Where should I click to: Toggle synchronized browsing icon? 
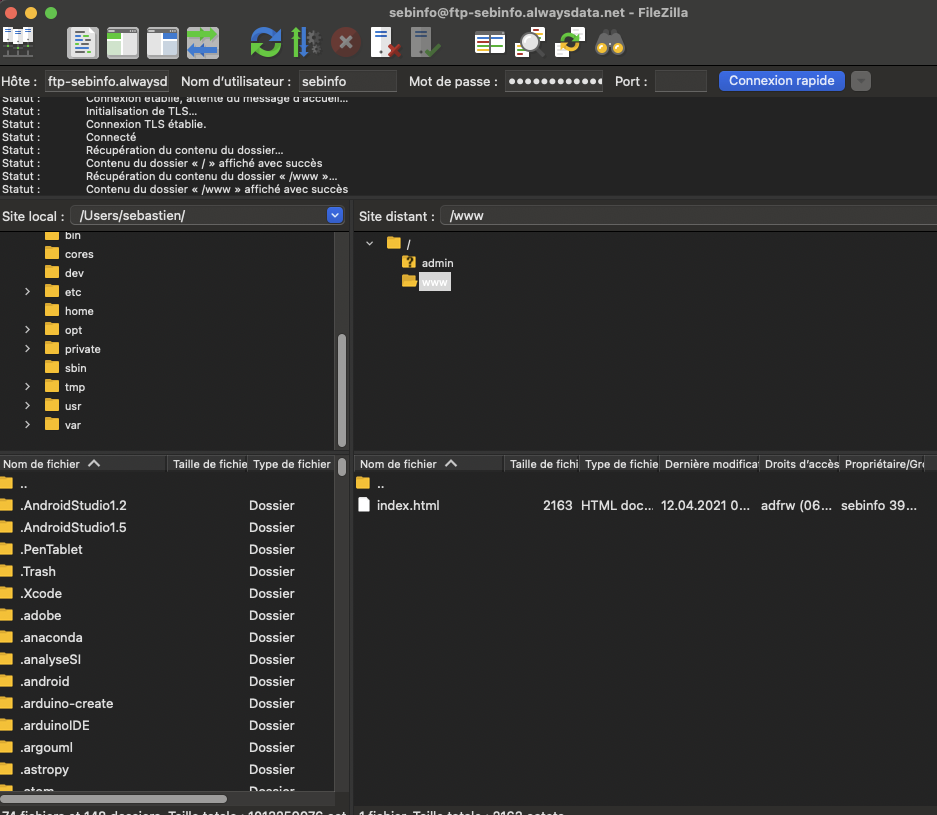tap(570, 42)
